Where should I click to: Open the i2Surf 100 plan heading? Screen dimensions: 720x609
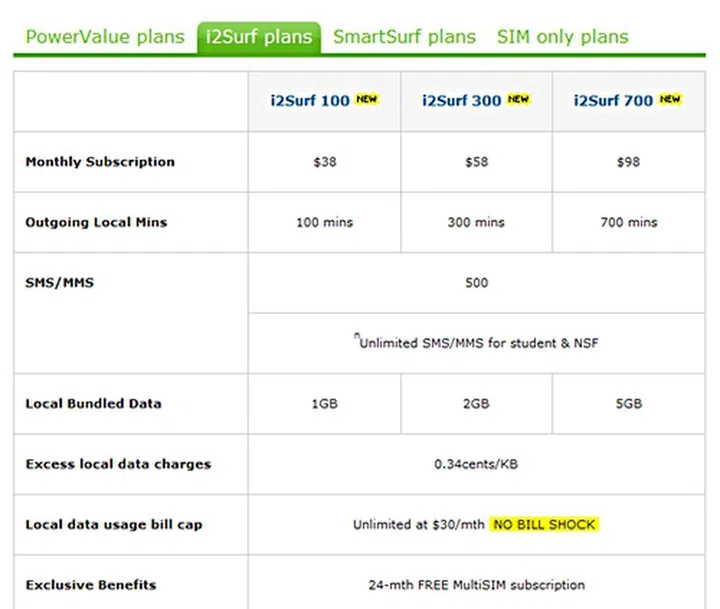[310, 101]
